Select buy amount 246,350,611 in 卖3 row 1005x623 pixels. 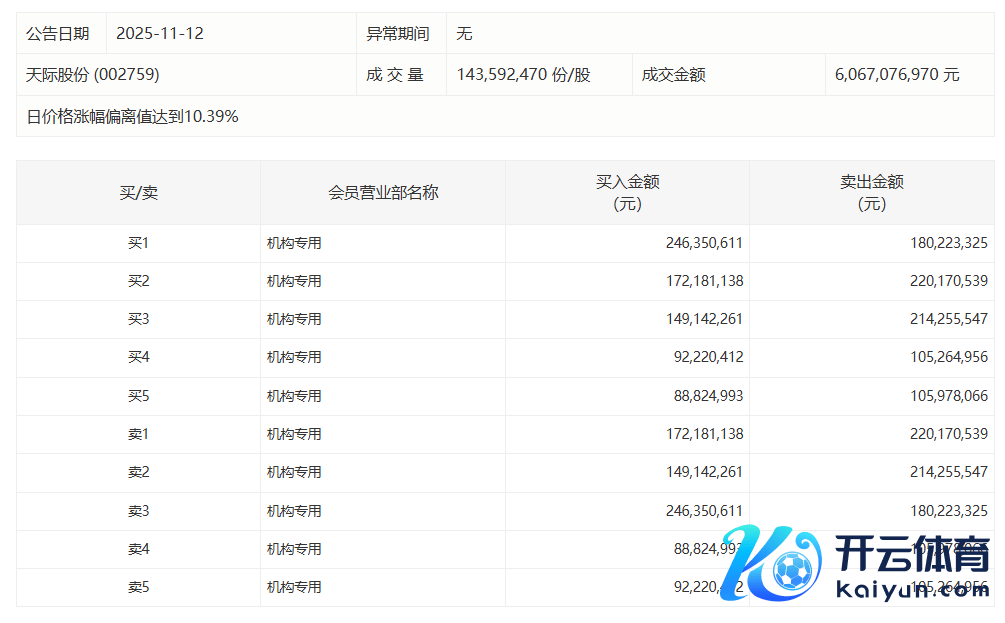coord(704,511)
